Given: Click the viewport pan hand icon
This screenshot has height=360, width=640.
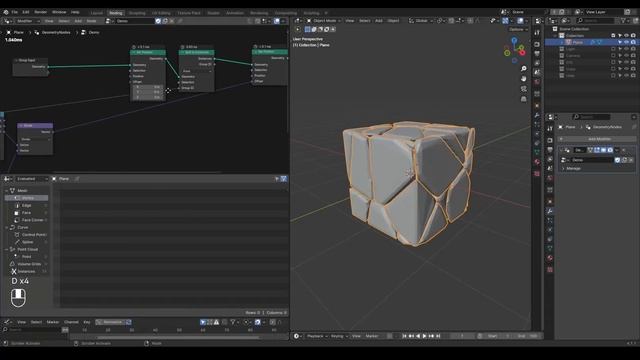Looking at the screenshot, I should (524, 78).
